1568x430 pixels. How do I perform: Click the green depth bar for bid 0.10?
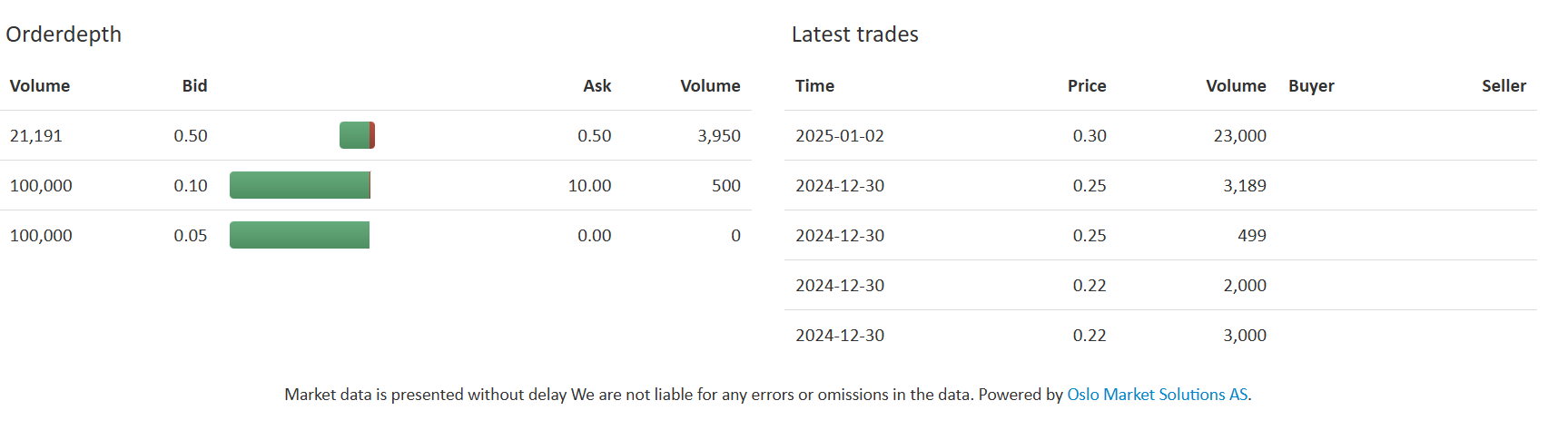click(x=300, y=185)
